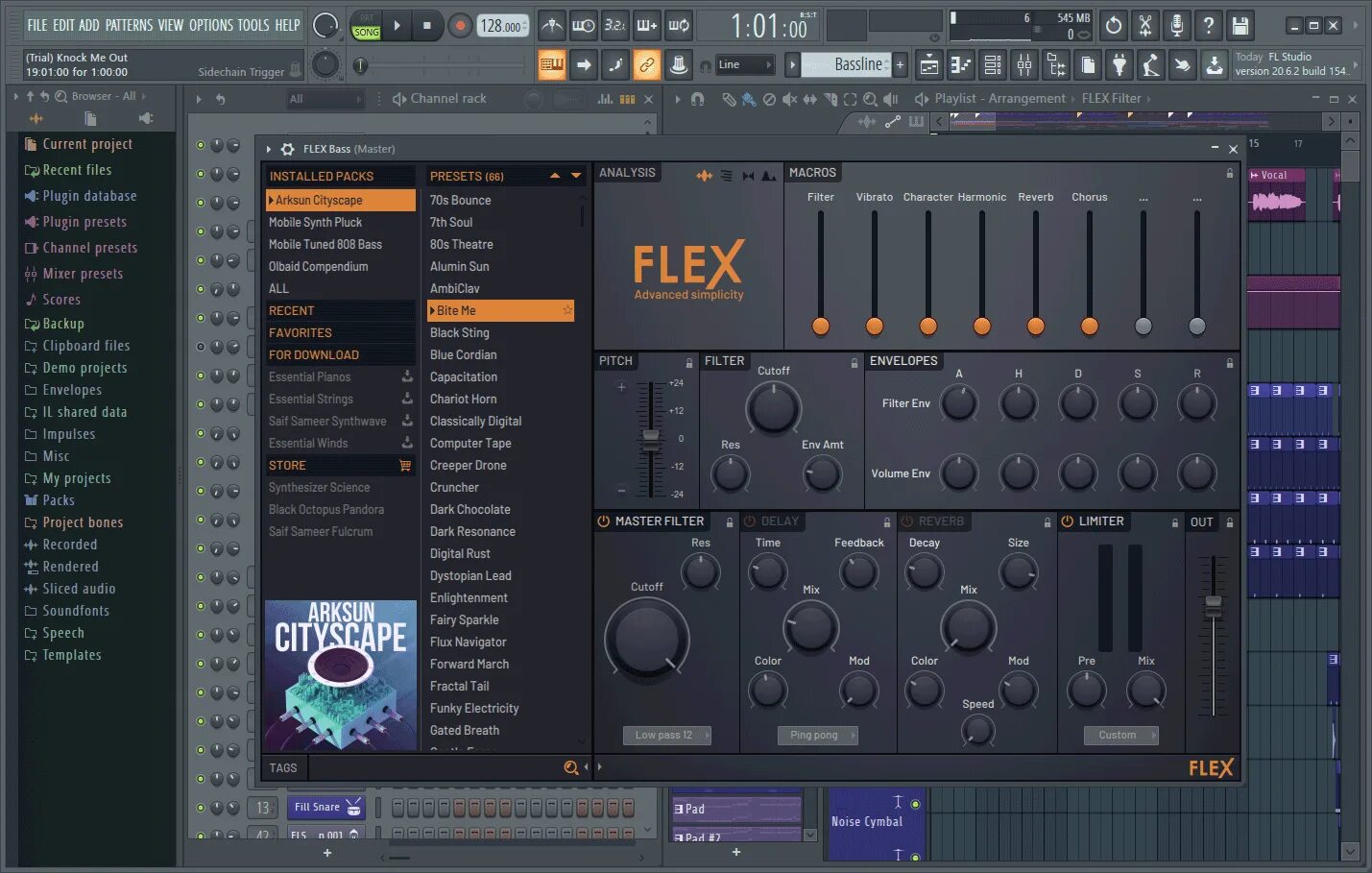Click the save project disk icon
1372x873 pixels.
(1241, 26)
